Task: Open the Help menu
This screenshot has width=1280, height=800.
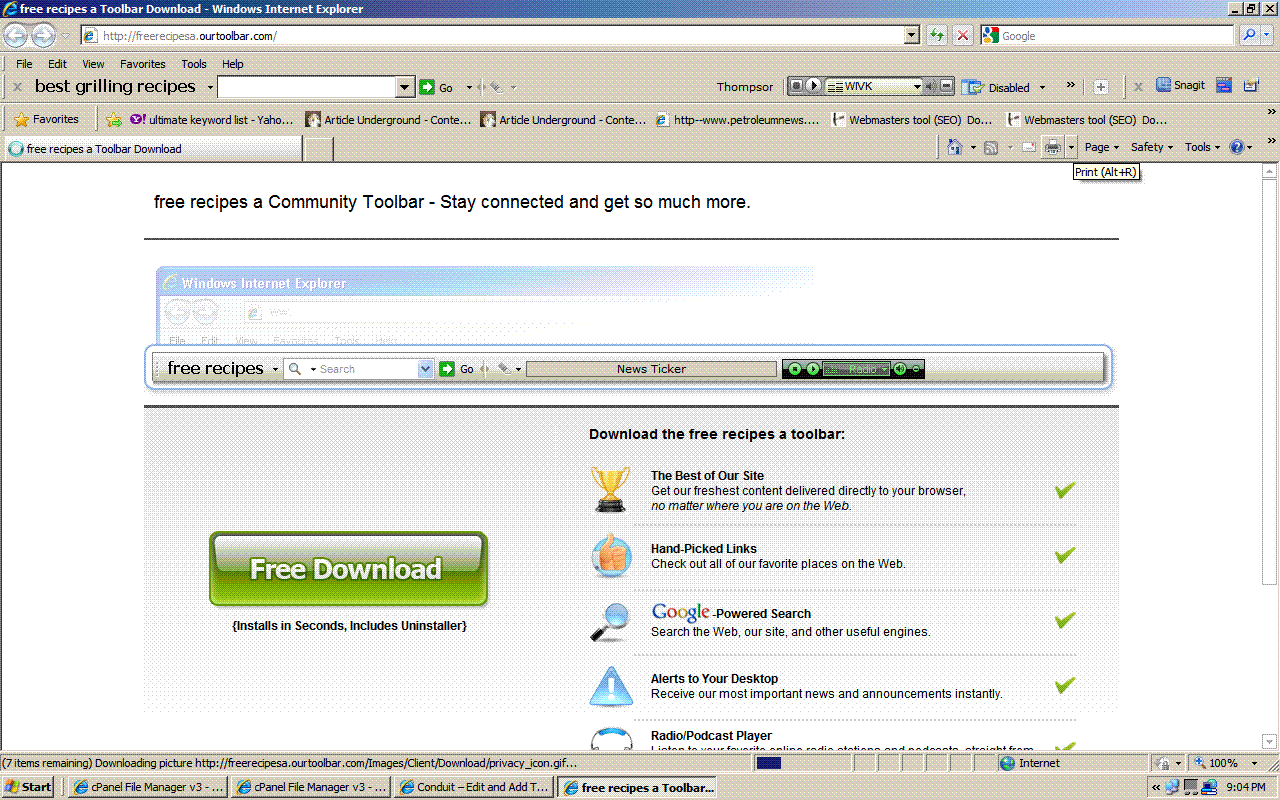Action: coord(233,64)
